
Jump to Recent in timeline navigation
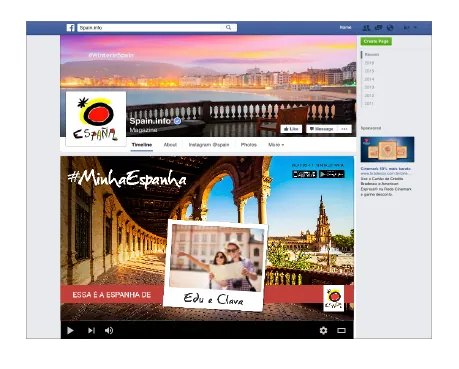[x=372, y=54]
